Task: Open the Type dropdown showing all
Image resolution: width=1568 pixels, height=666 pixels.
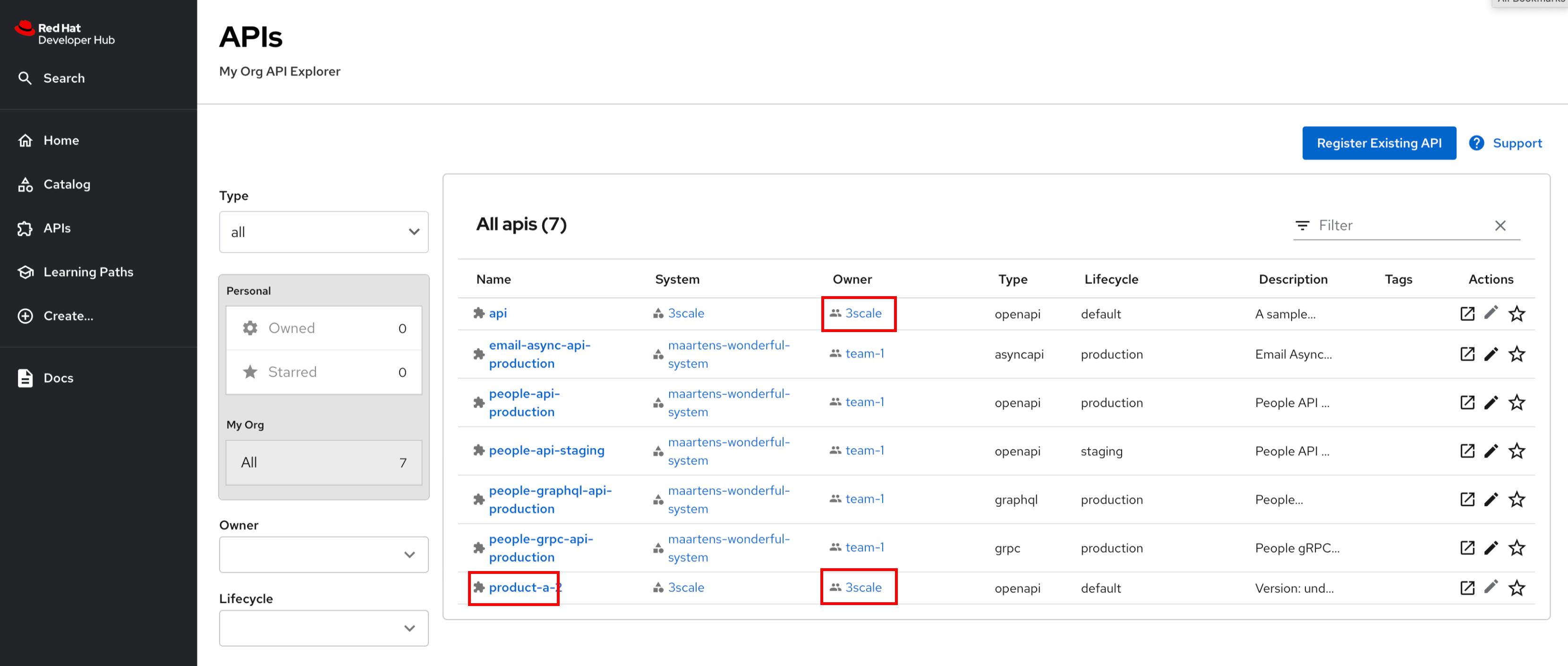Action: coord(323,232)
